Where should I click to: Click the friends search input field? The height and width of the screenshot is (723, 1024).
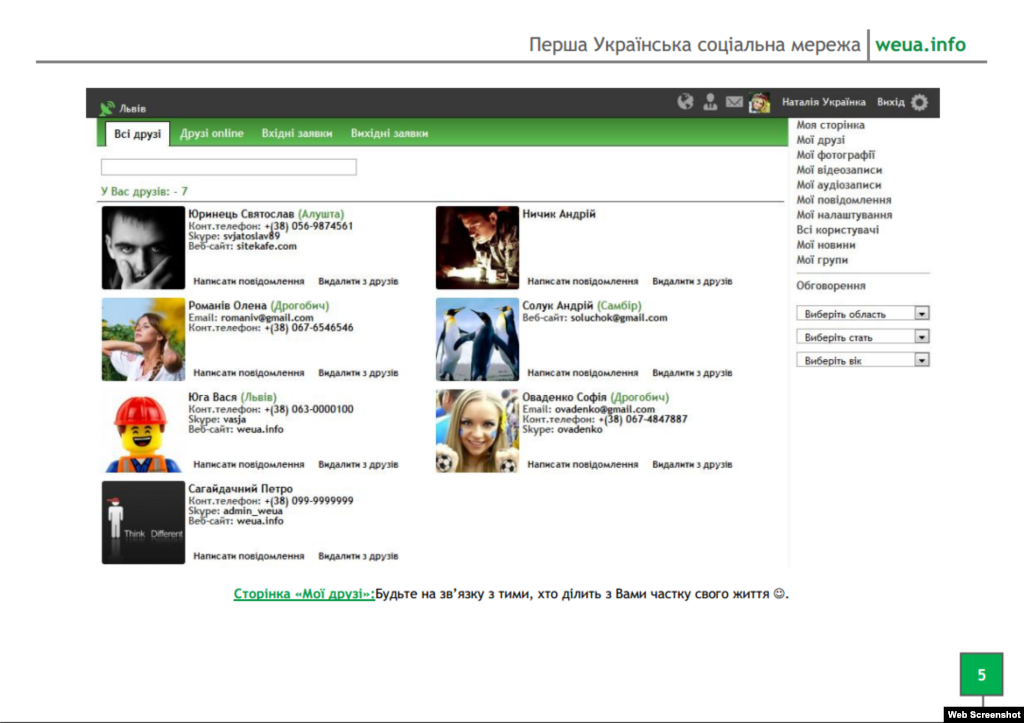[x=228, y=167]
